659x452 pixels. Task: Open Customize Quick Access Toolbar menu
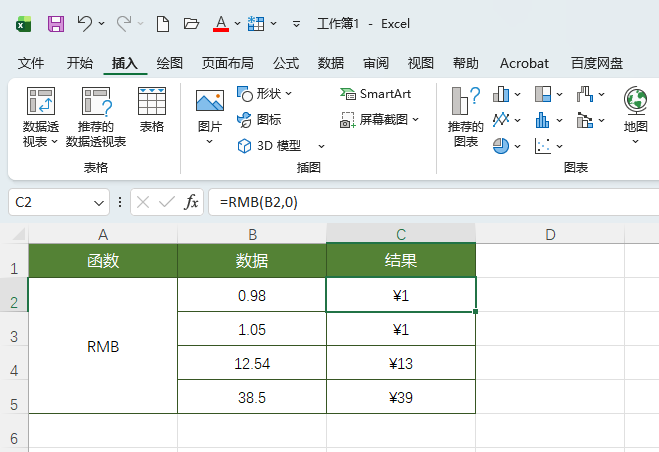[296, 24]
